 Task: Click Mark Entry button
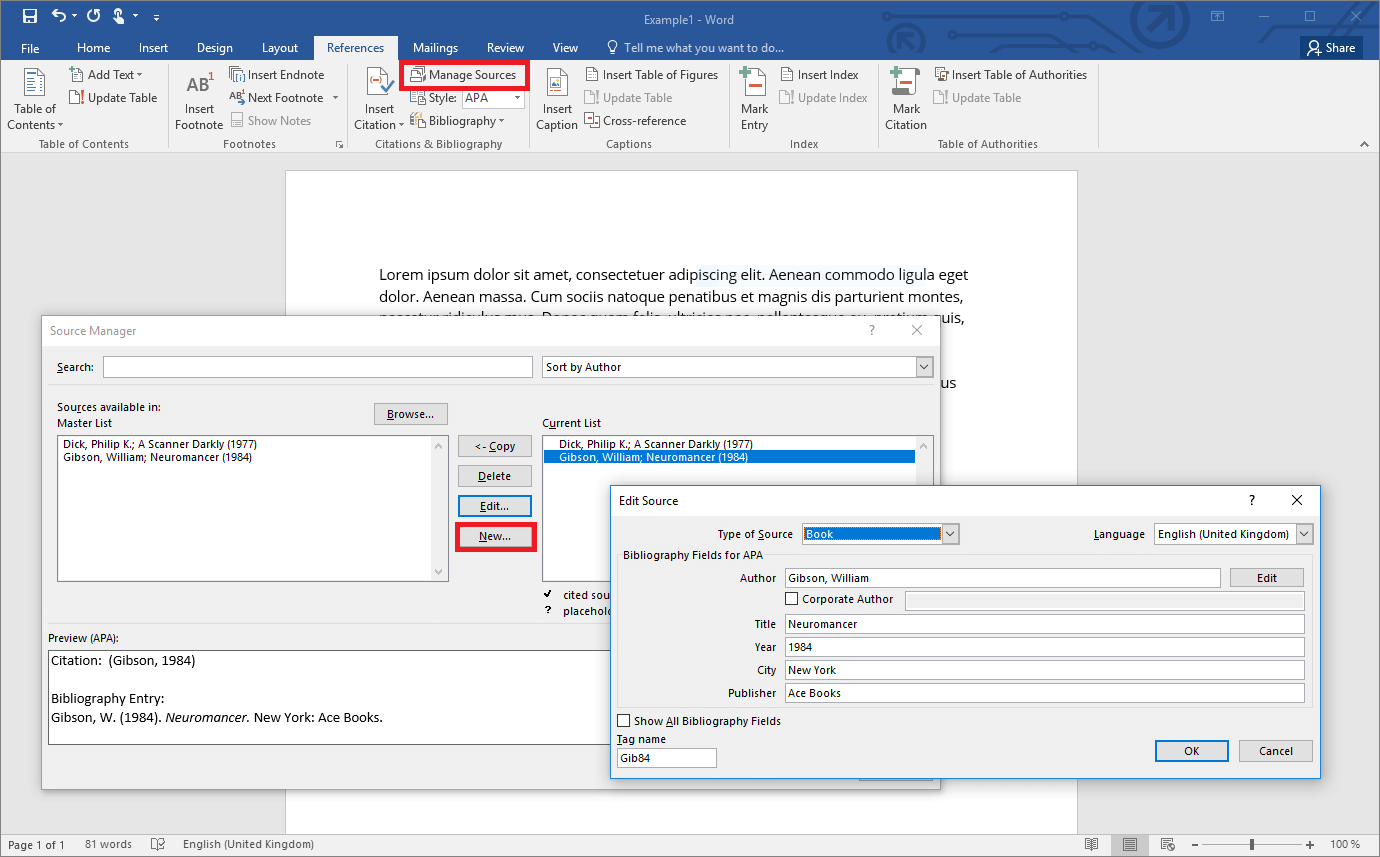pyautogui.click(x=754, y=100)
